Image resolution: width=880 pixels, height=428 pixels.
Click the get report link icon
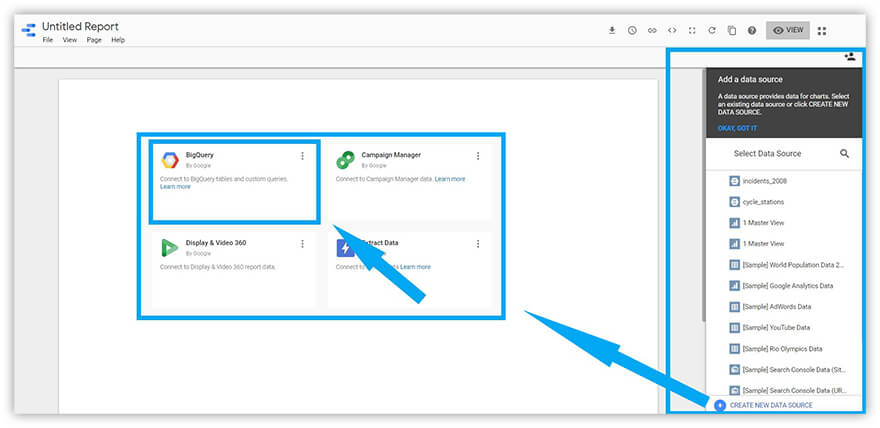(x=652, y=30)
